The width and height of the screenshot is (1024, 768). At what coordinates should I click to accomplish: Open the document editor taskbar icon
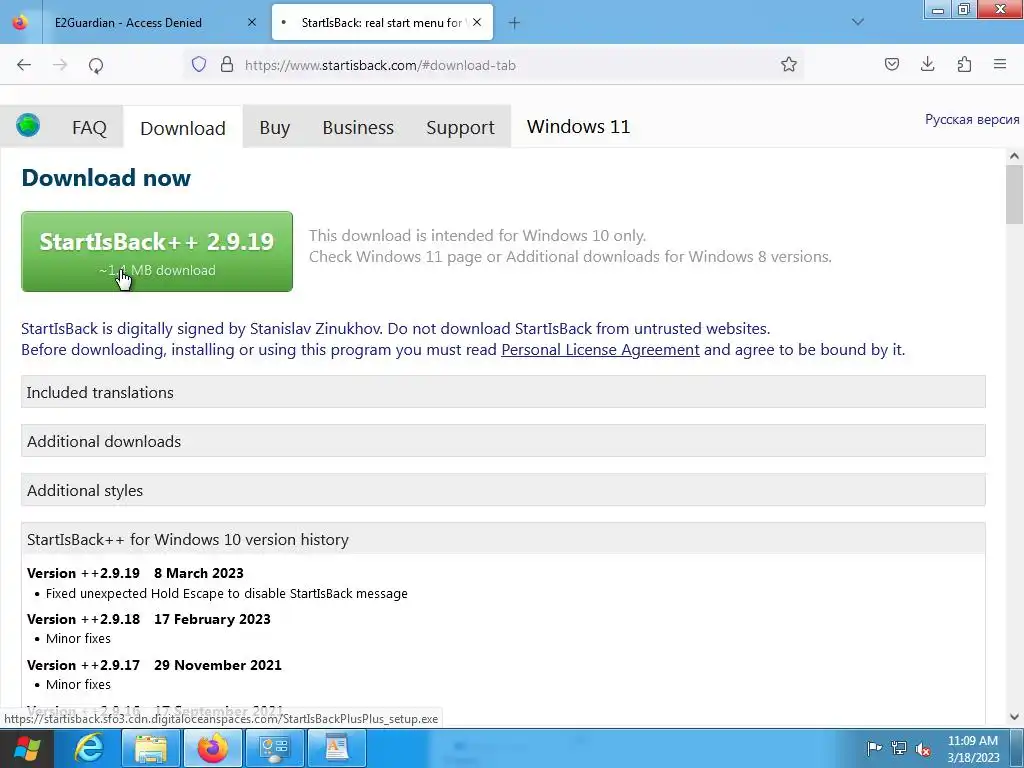[337, 748]
